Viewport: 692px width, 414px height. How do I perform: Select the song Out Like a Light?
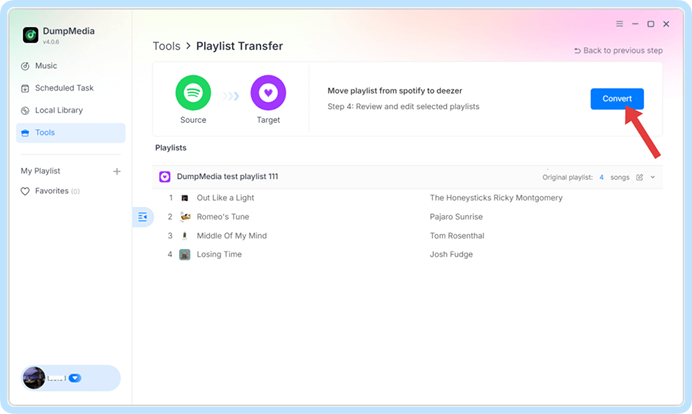coord(225,198)
